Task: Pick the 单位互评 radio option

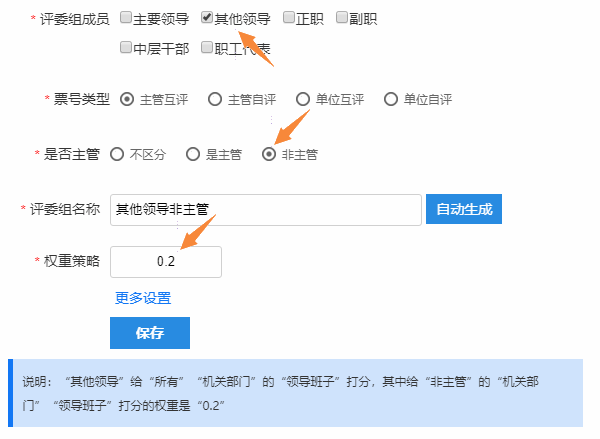Action: (x=303, y=100)
